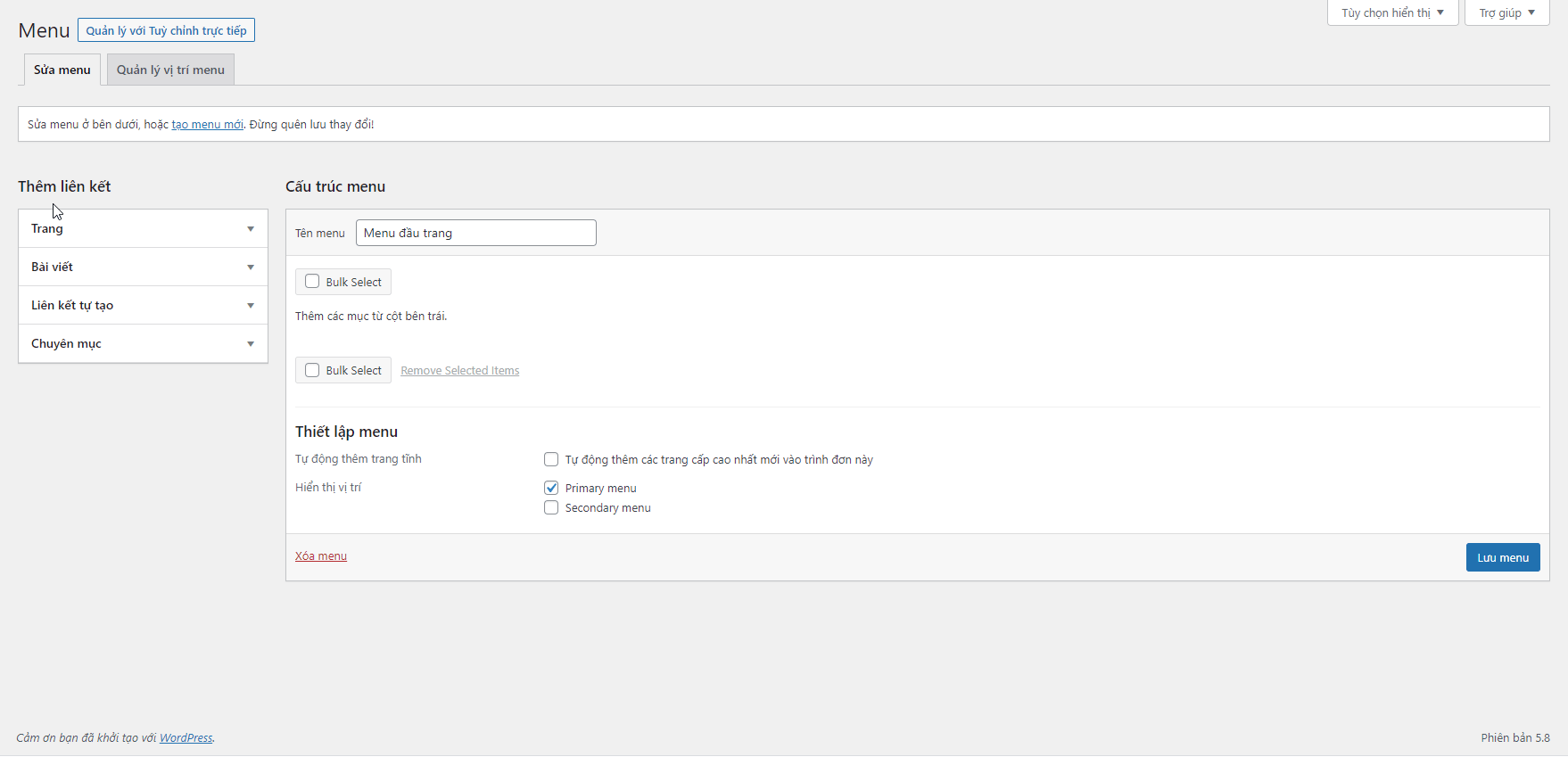This screenshot has width=1568, height=757.
Task: Click the Remove Selected Items link
Action: coord(459,371)
